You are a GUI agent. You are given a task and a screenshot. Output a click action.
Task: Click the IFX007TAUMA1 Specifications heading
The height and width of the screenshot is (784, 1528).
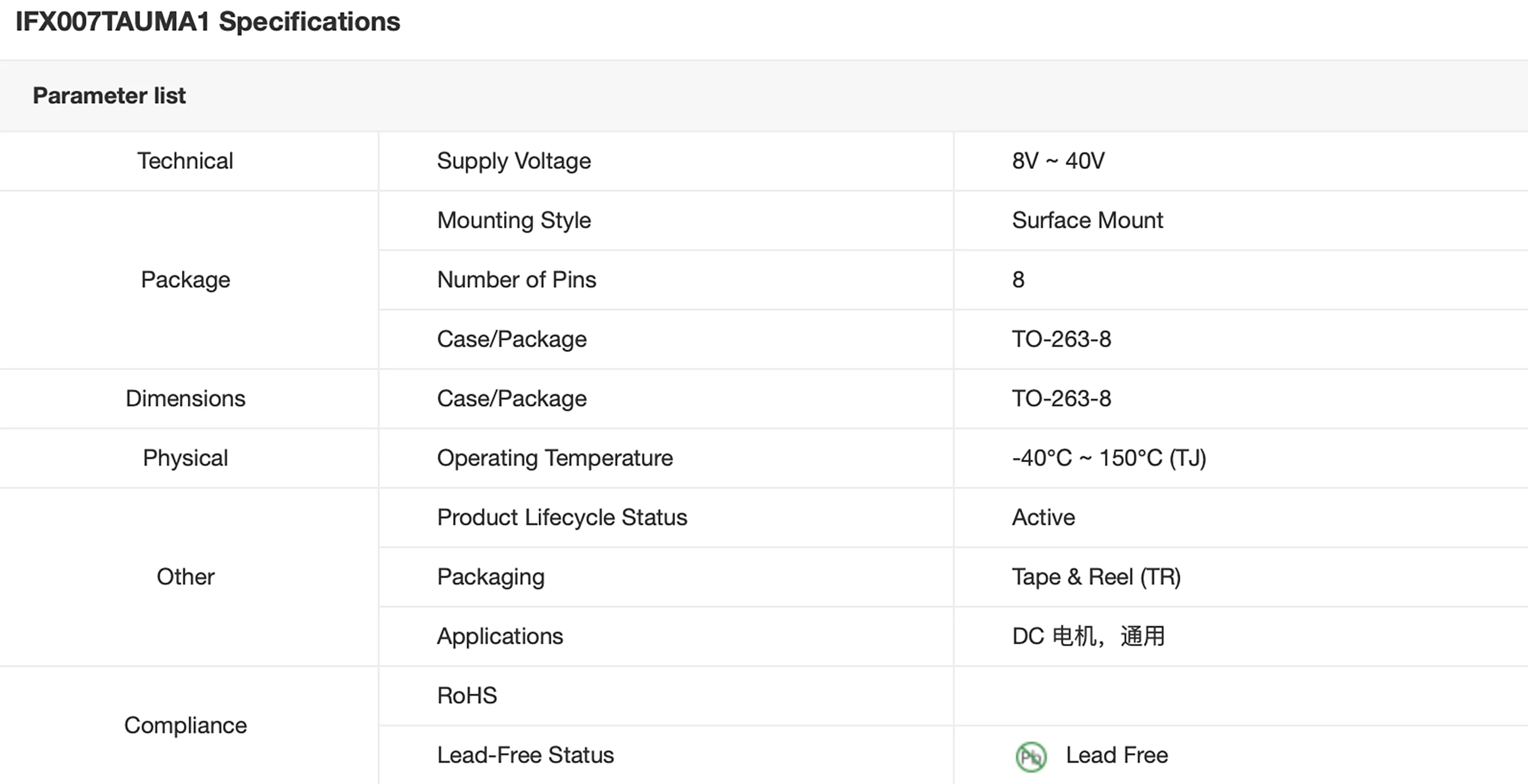(x=207, y=22)
